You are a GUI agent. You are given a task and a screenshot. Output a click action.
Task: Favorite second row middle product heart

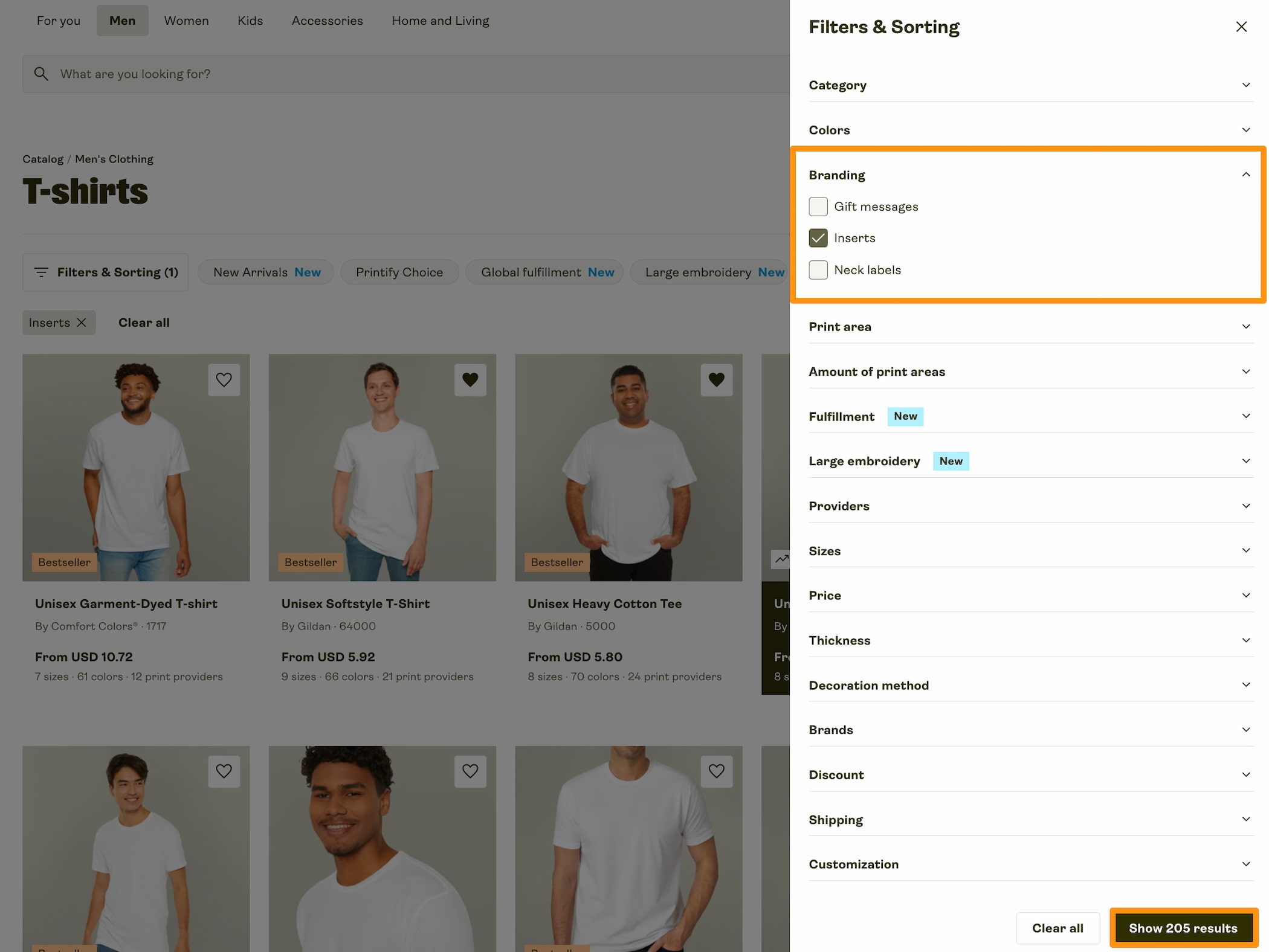[470, 771]
